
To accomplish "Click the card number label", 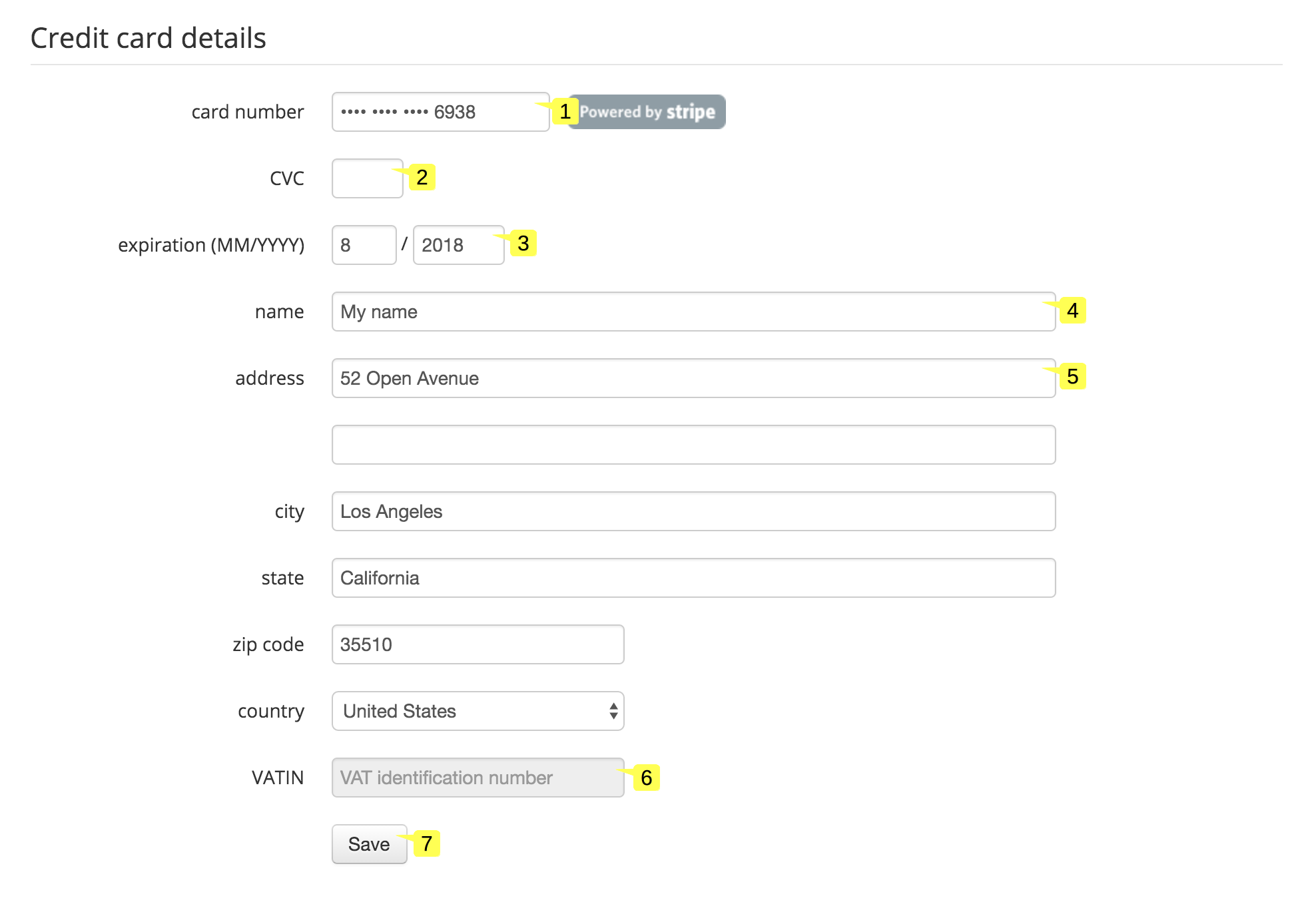I will click(x=247, y=112).
